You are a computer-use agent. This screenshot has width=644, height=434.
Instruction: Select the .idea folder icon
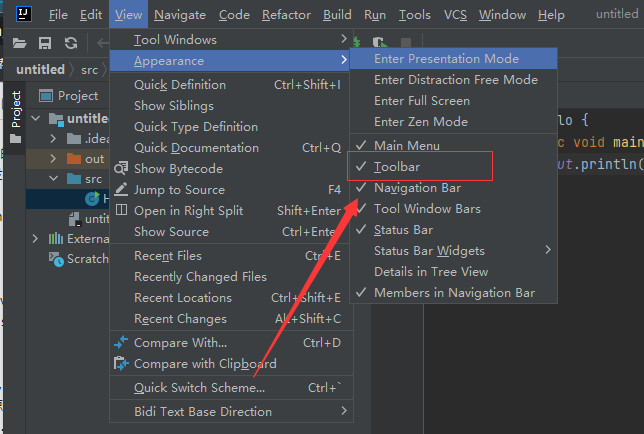[74, 138]
